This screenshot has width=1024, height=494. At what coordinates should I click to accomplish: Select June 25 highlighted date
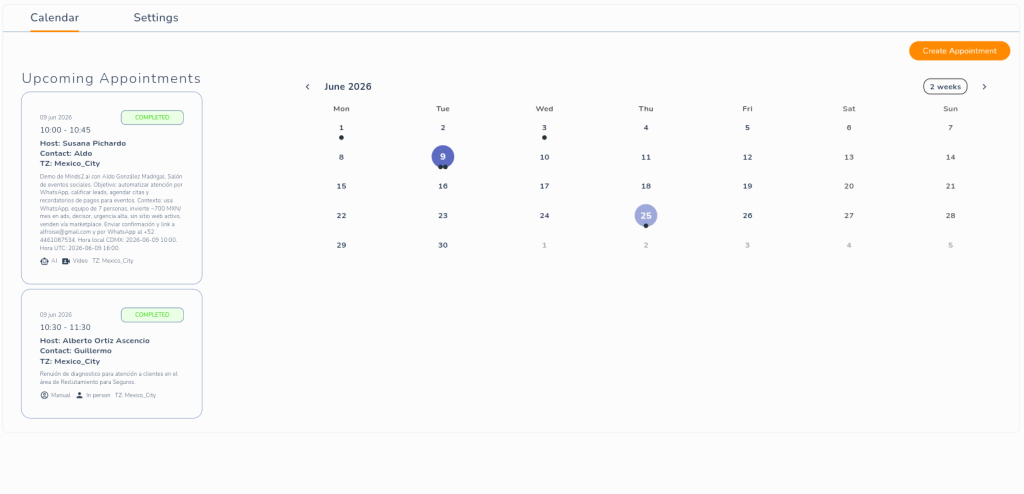[646, 216]
